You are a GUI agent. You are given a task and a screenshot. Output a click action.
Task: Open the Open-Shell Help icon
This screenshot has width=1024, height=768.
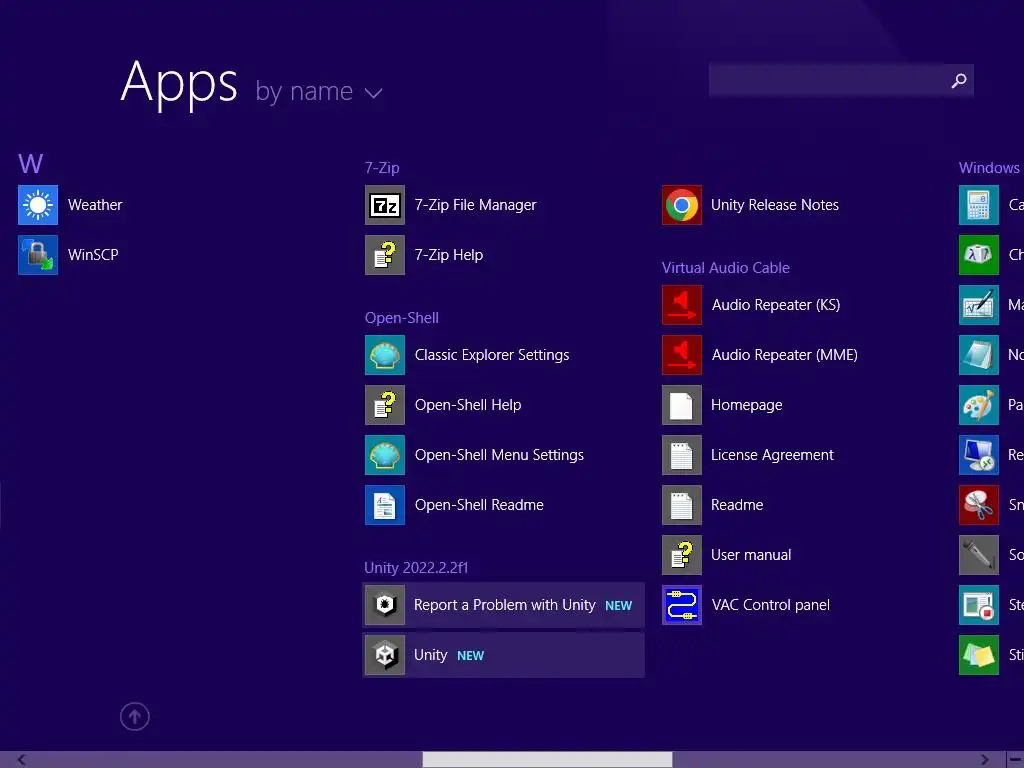(x=385, y=405)
